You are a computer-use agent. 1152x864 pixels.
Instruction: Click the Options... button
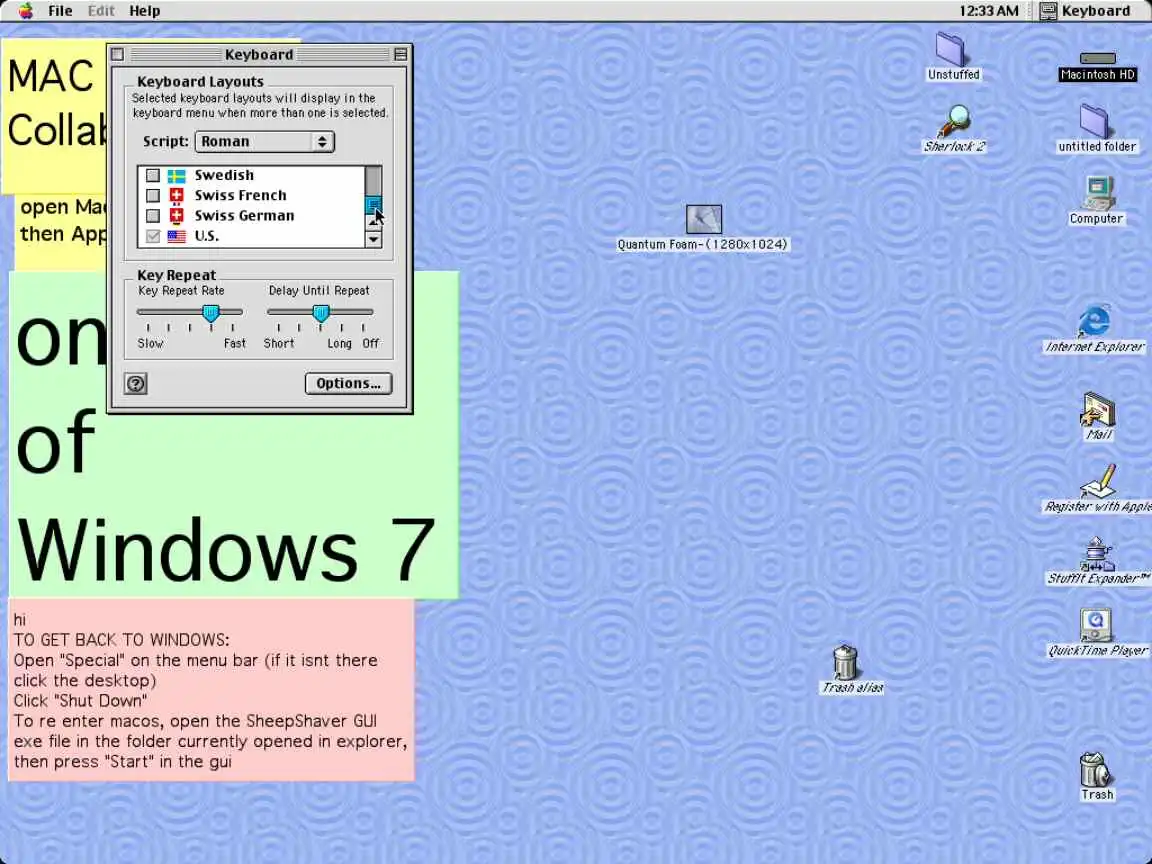[348, 384]
